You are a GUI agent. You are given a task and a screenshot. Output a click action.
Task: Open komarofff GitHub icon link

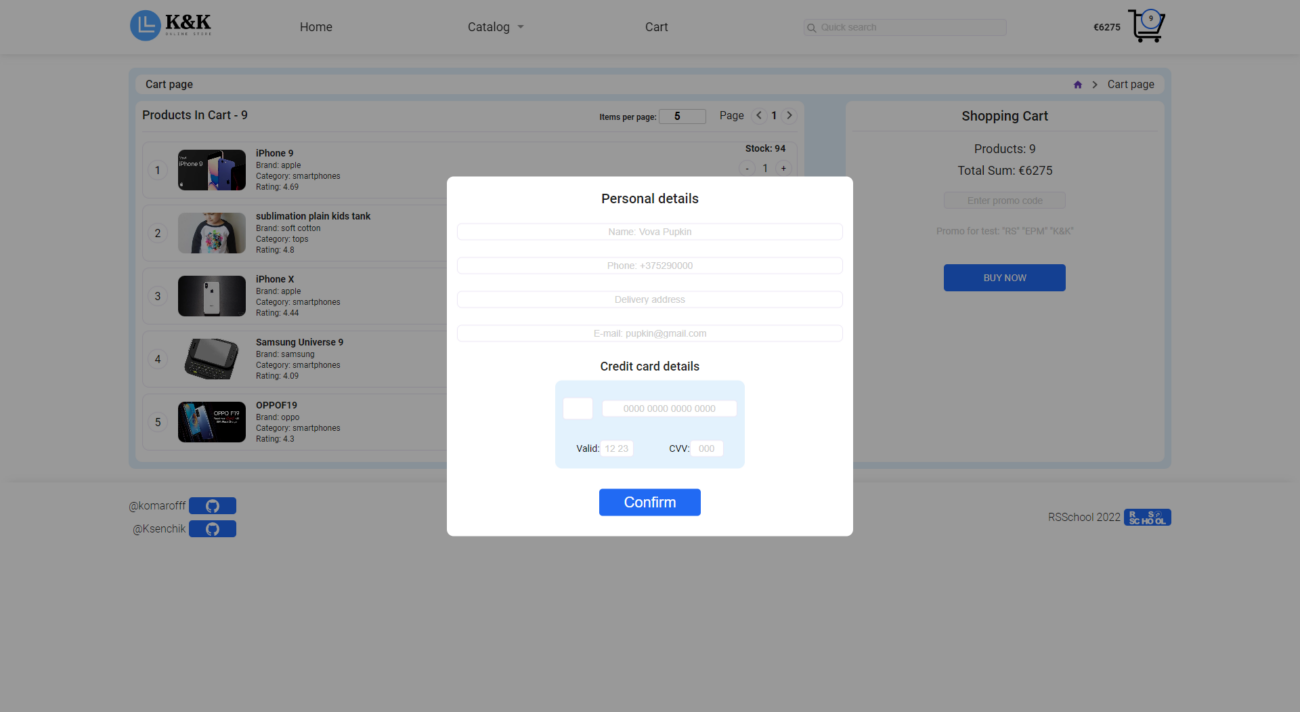pyautogui.click(x=212, y=506)
